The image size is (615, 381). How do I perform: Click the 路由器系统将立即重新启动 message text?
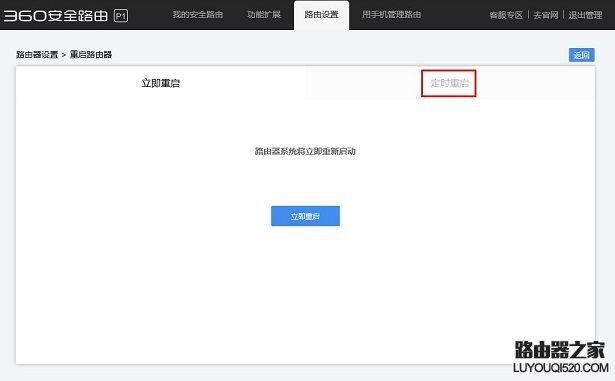pos(305,151)
